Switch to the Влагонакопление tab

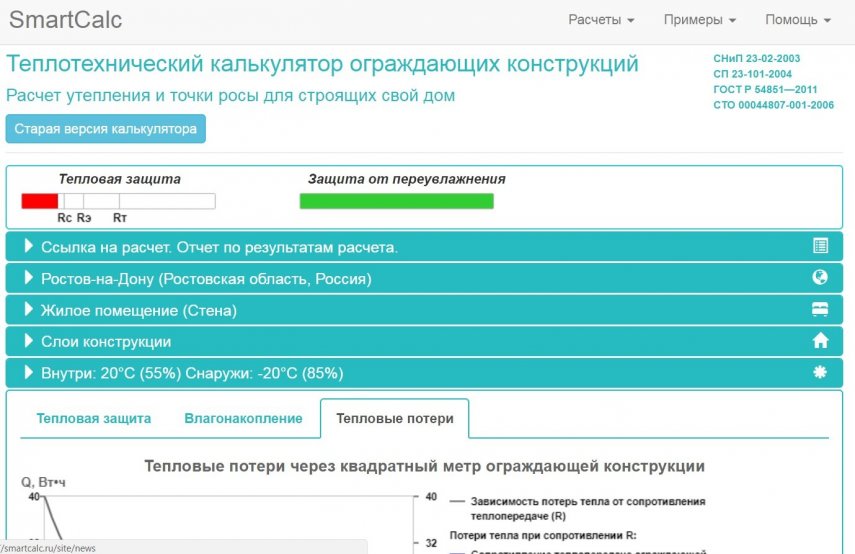243,418
